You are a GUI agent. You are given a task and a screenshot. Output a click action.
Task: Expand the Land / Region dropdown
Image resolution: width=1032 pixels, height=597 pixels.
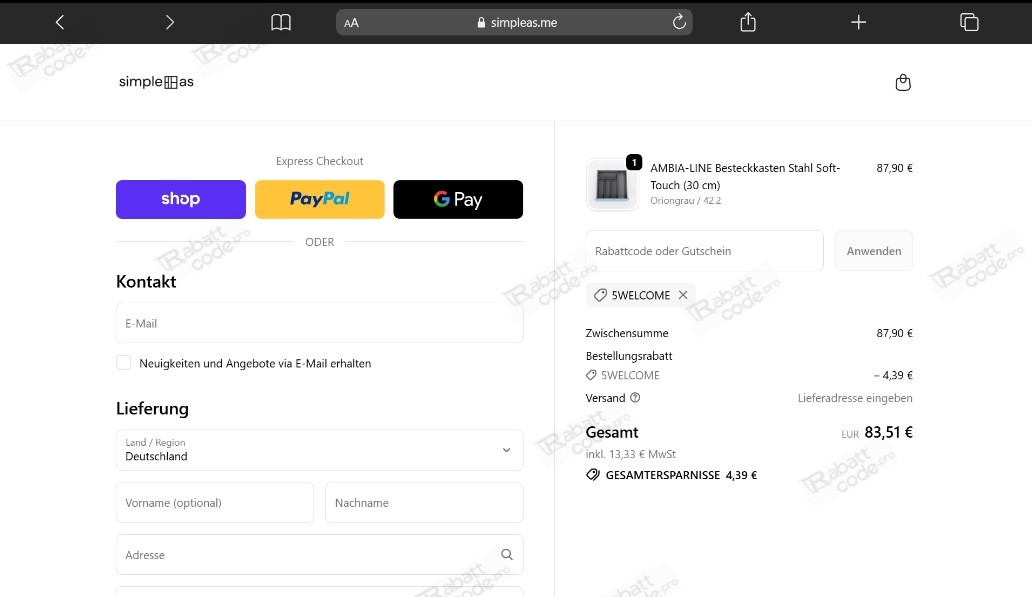pos(320,450)
